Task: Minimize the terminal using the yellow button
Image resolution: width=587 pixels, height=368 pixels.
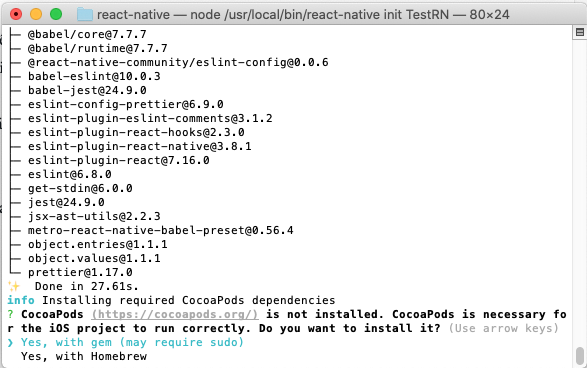Action: (36, 14)
